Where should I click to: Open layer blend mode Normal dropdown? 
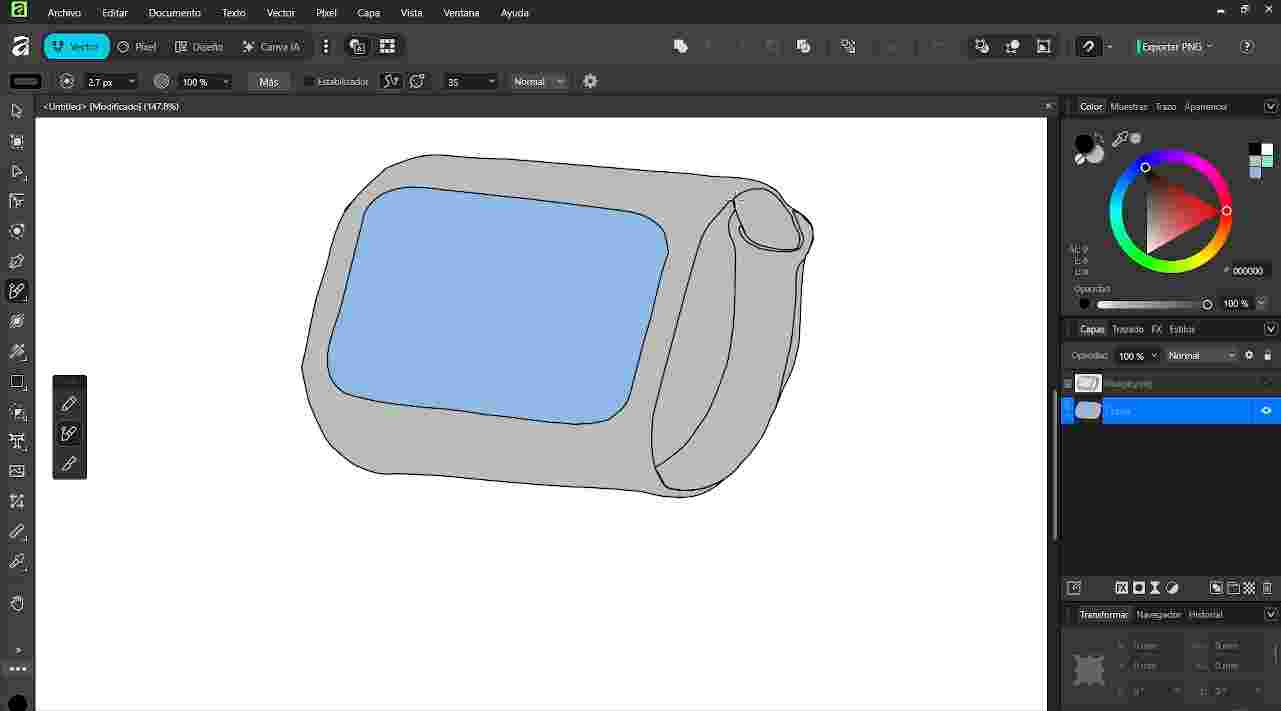1201,355
